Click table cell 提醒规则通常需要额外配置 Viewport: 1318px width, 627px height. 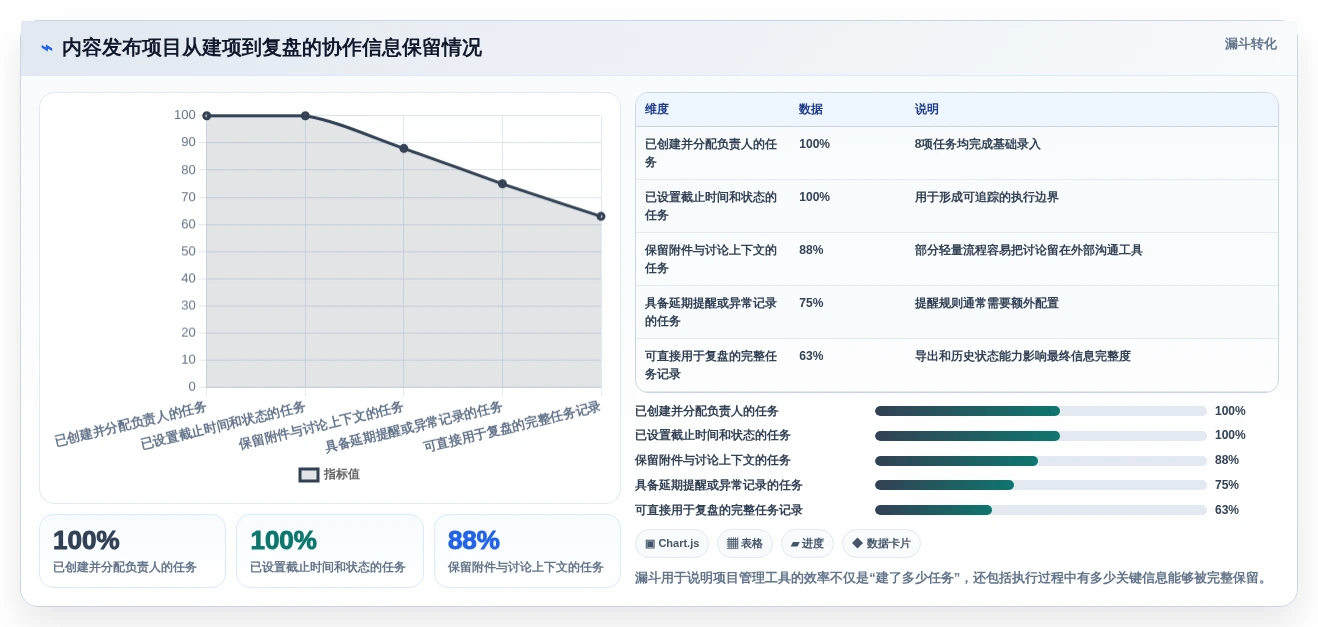986,303
